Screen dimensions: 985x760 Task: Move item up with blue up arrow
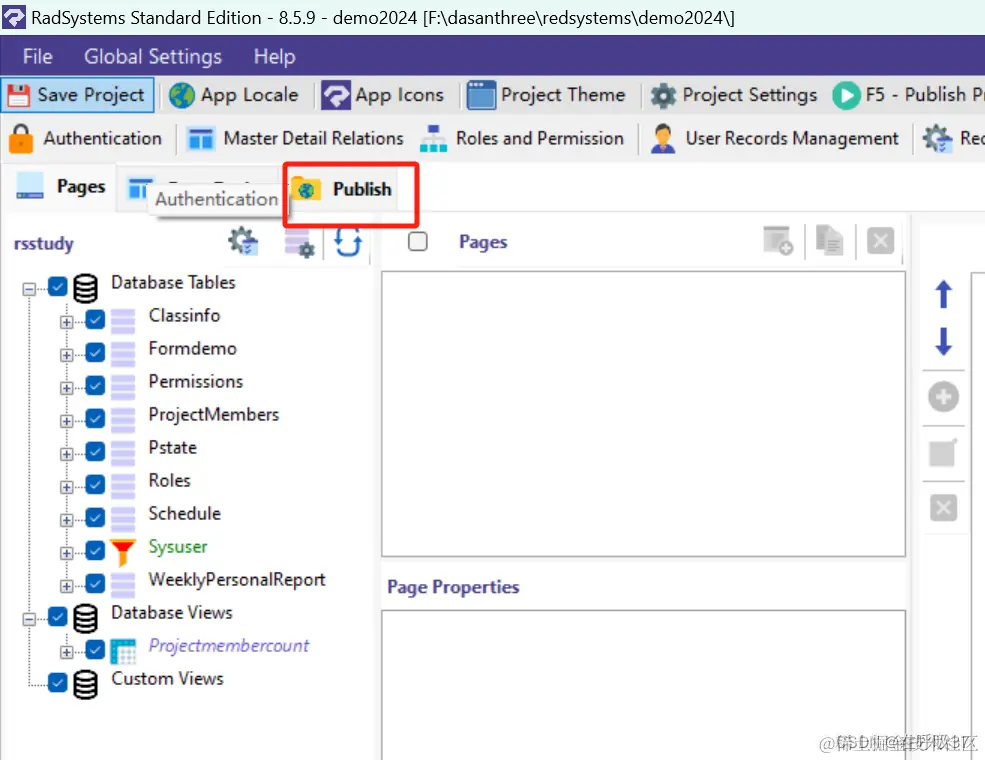[943, 294]
